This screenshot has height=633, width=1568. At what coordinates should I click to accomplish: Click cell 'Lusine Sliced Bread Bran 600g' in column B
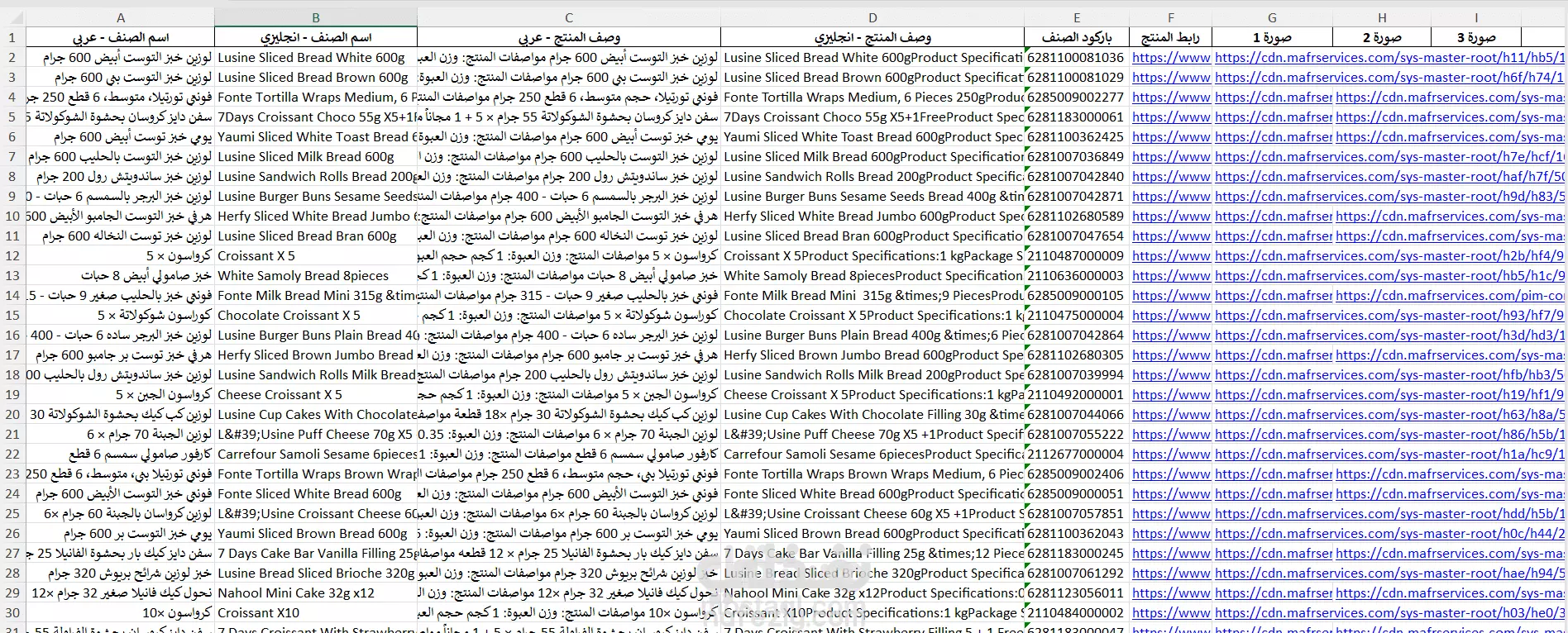pyautogui.click(x=316, y=236)
